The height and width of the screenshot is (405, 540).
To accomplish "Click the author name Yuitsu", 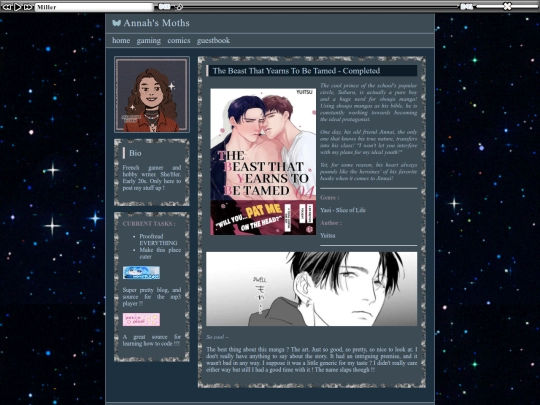I will [328, 236].
